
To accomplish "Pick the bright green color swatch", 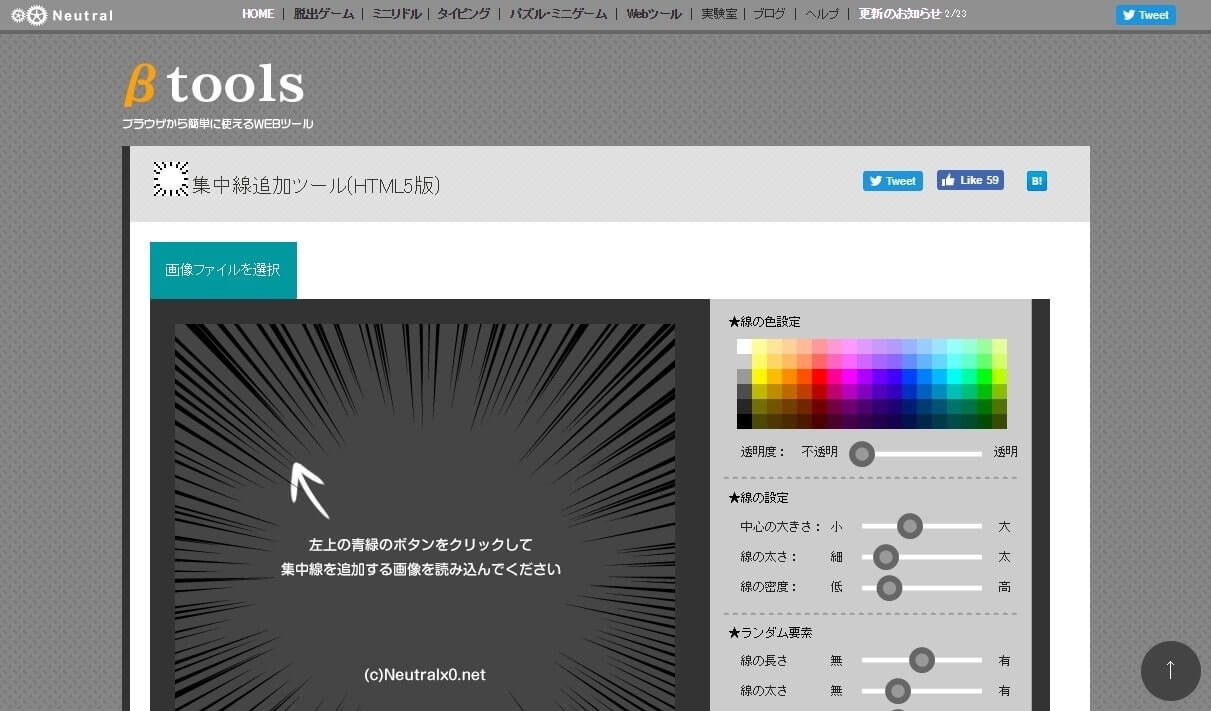I will pyautogui.click(x=984, y=376).
